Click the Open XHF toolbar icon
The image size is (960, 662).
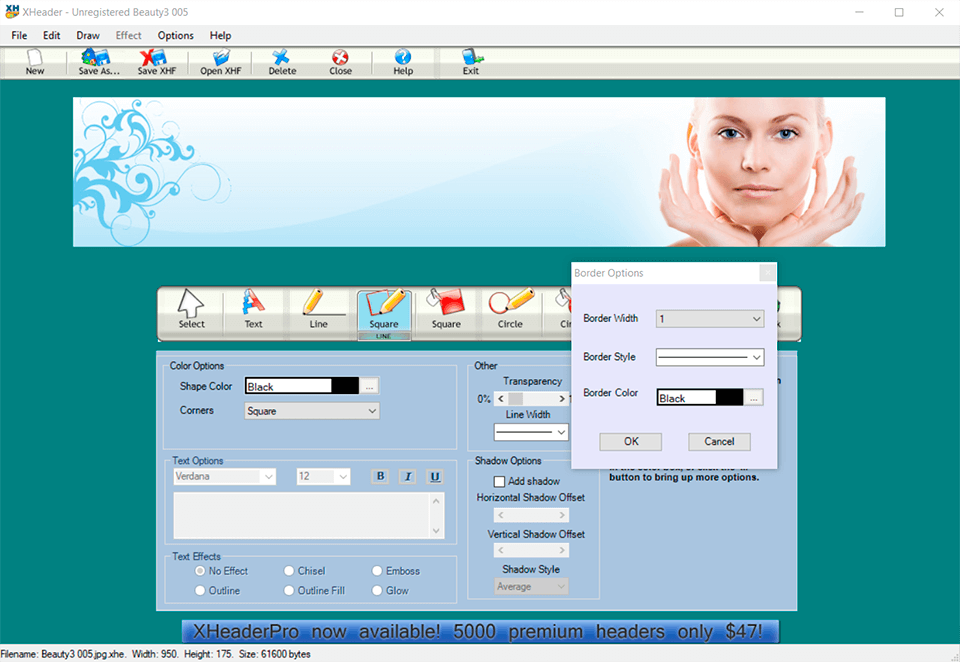tap(220, 62)
